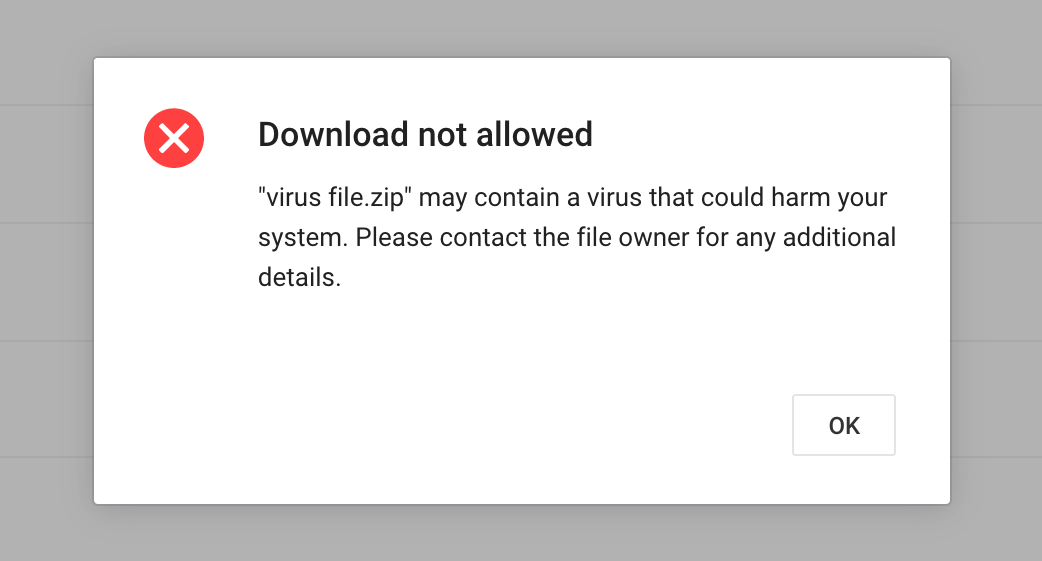This screenshot has width=1042, height=561.
Task: Click the "virus file.zip" filename text
Action: pos(336,197)
